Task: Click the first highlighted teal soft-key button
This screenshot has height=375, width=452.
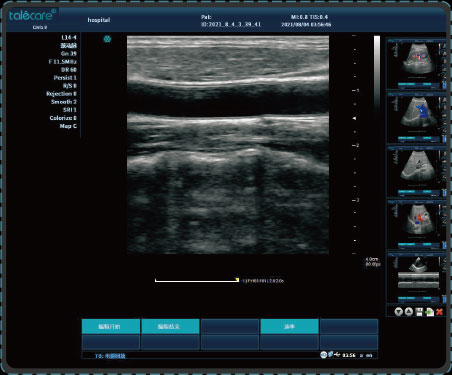Action: [111, 326]
